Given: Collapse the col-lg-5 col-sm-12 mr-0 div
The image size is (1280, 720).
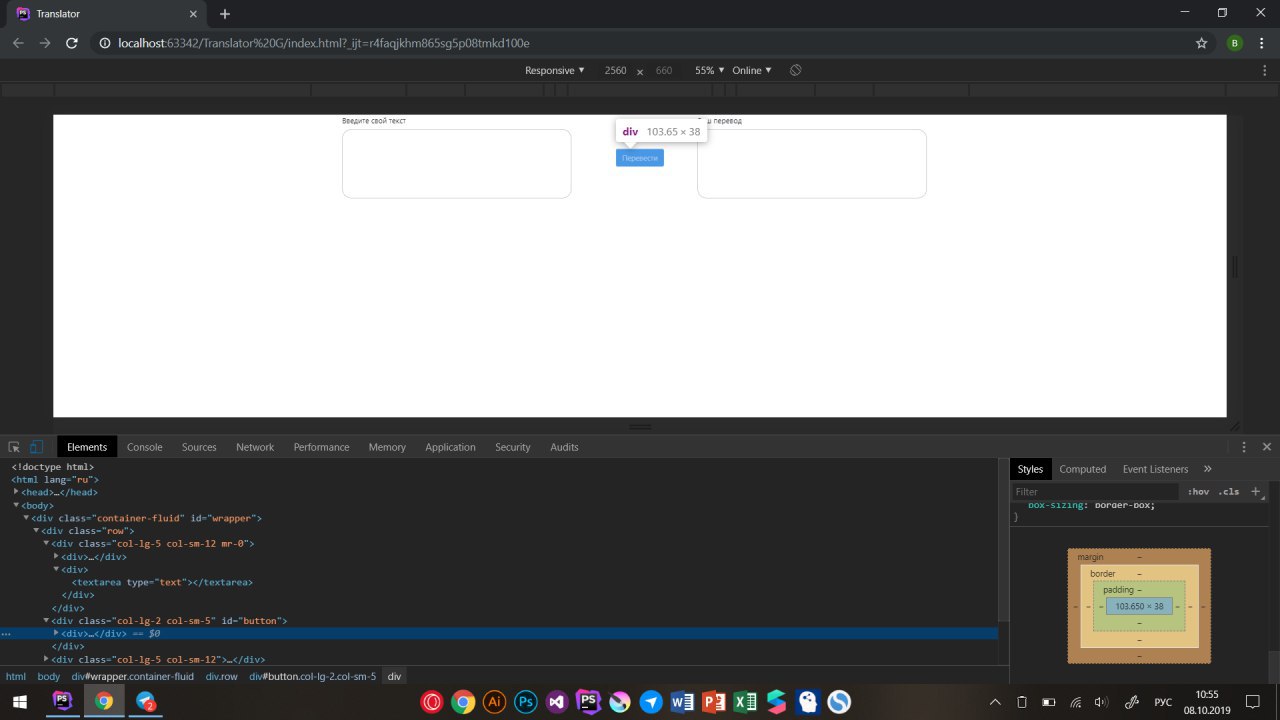Looking at the screenshot, I should coord(46,544).
